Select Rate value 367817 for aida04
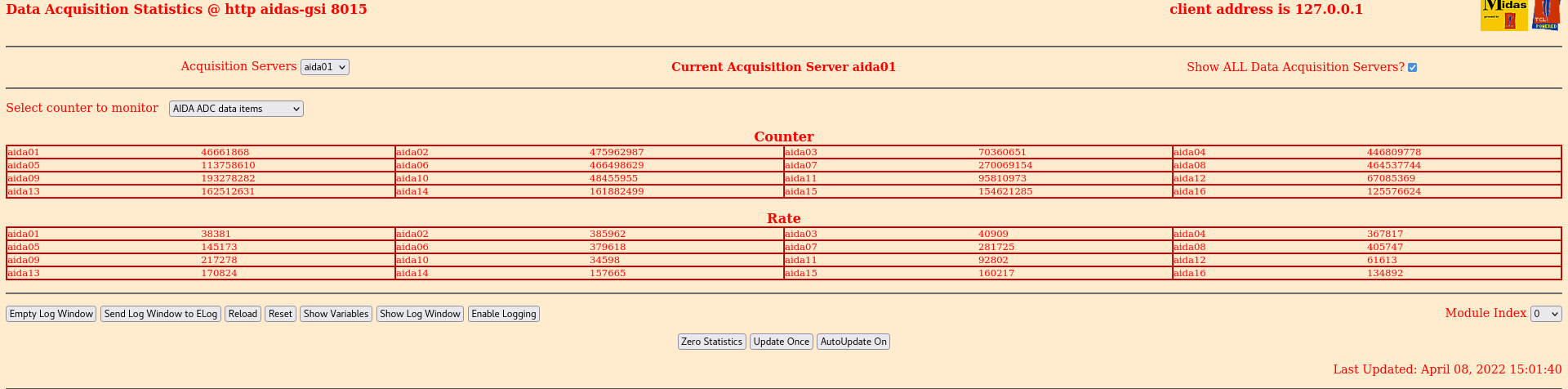 click(x=1385, y=234)
